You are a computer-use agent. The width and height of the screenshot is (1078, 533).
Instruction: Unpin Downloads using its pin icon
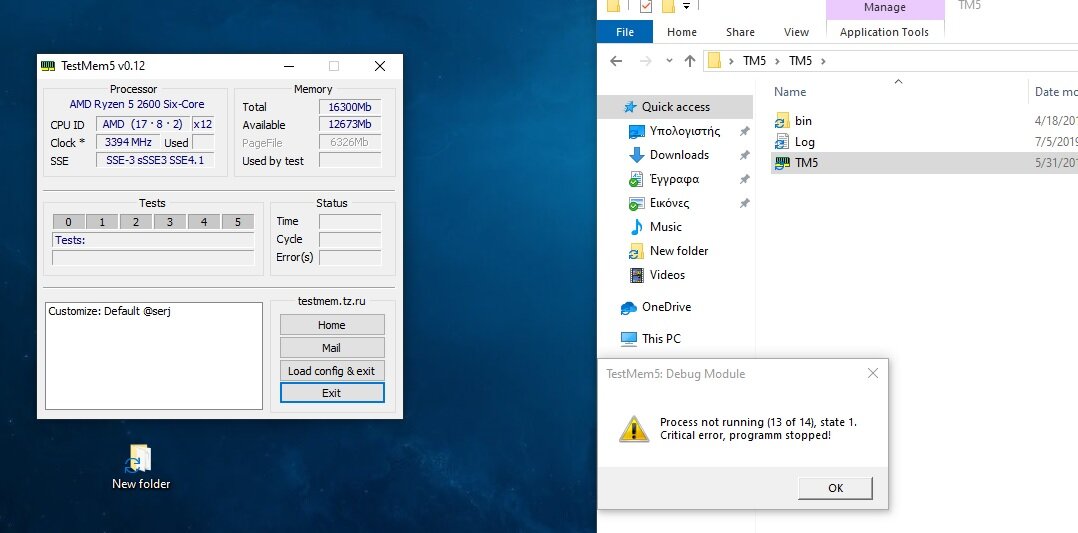pos(744,155)
